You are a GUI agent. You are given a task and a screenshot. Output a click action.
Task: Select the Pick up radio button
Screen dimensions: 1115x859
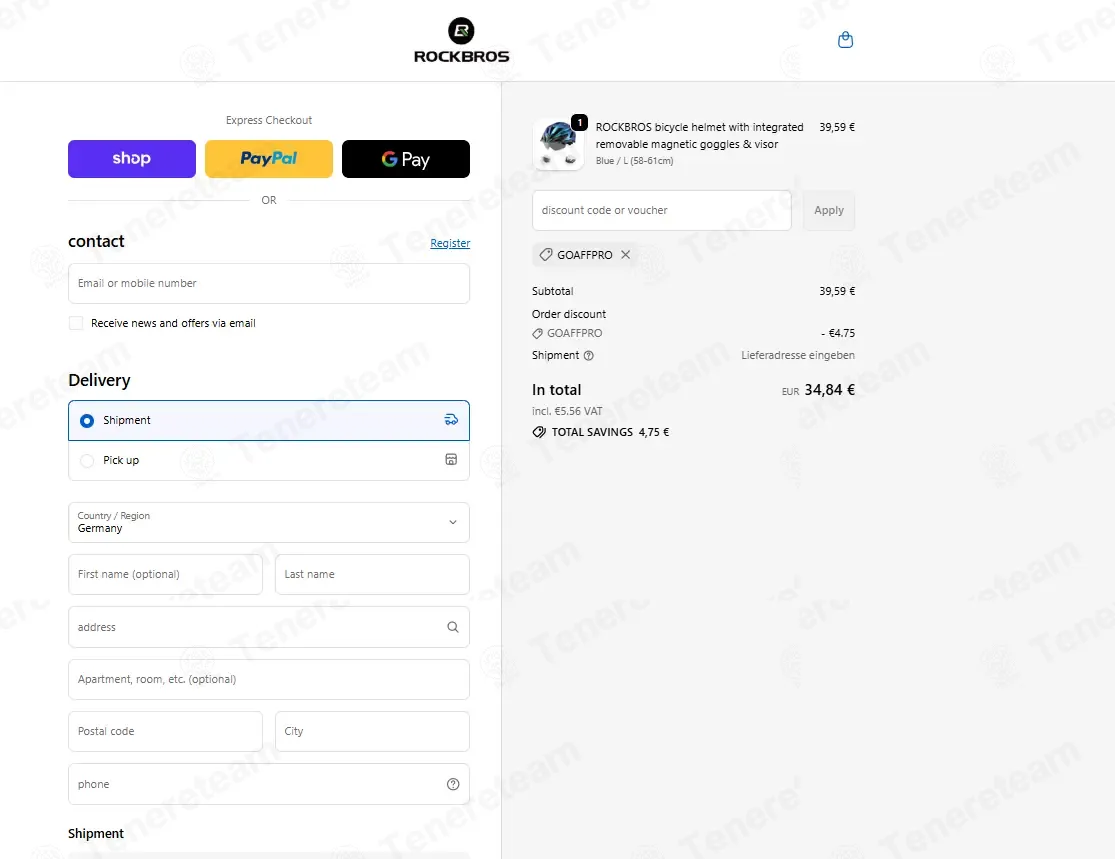(87, 461)
